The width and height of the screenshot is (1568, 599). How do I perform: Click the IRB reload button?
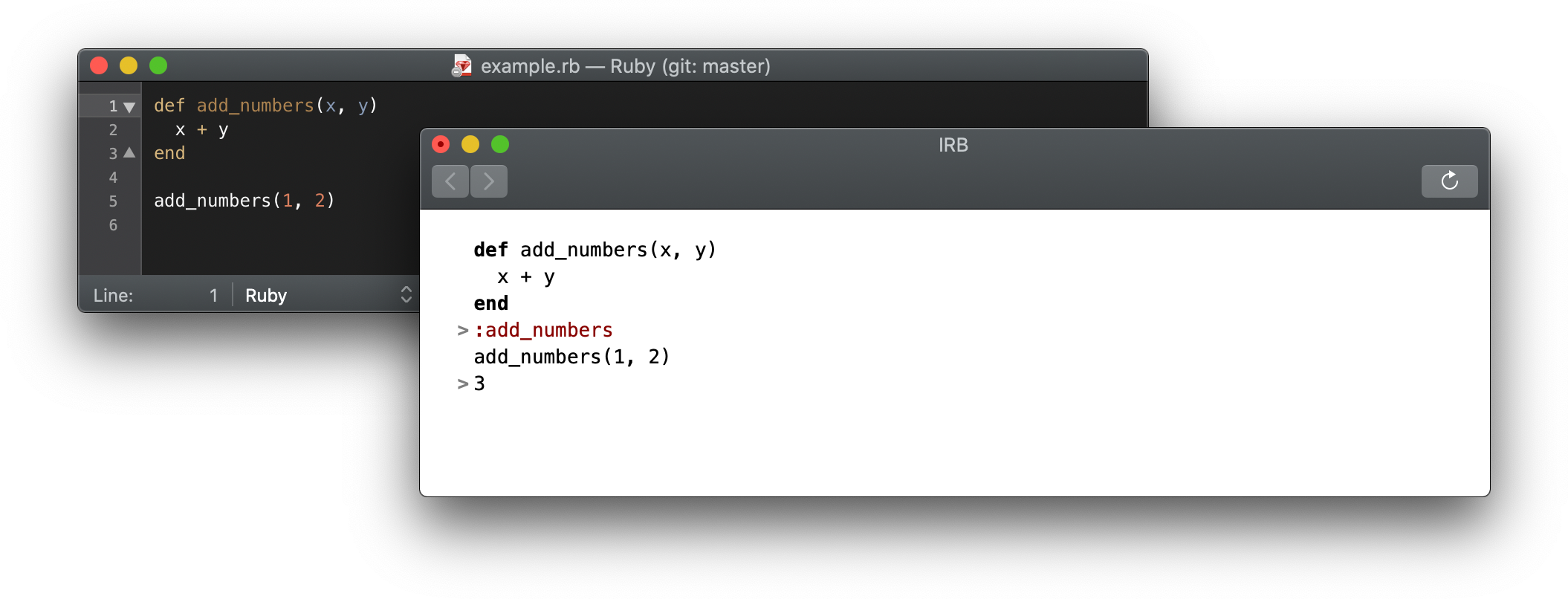[x=1449, y=181]
